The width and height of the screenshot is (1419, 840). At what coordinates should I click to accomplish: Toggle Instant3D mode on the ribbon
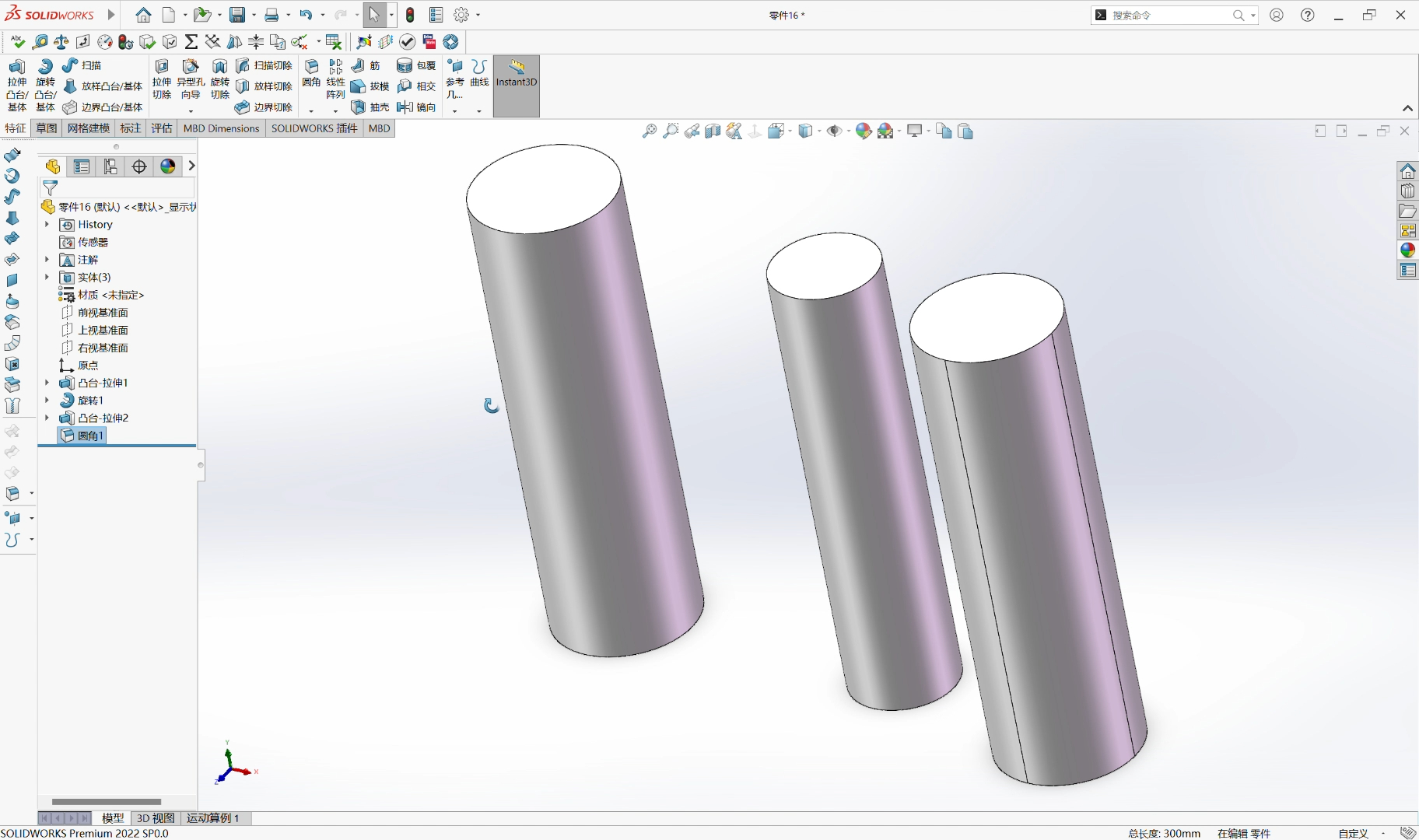point(515,80)
